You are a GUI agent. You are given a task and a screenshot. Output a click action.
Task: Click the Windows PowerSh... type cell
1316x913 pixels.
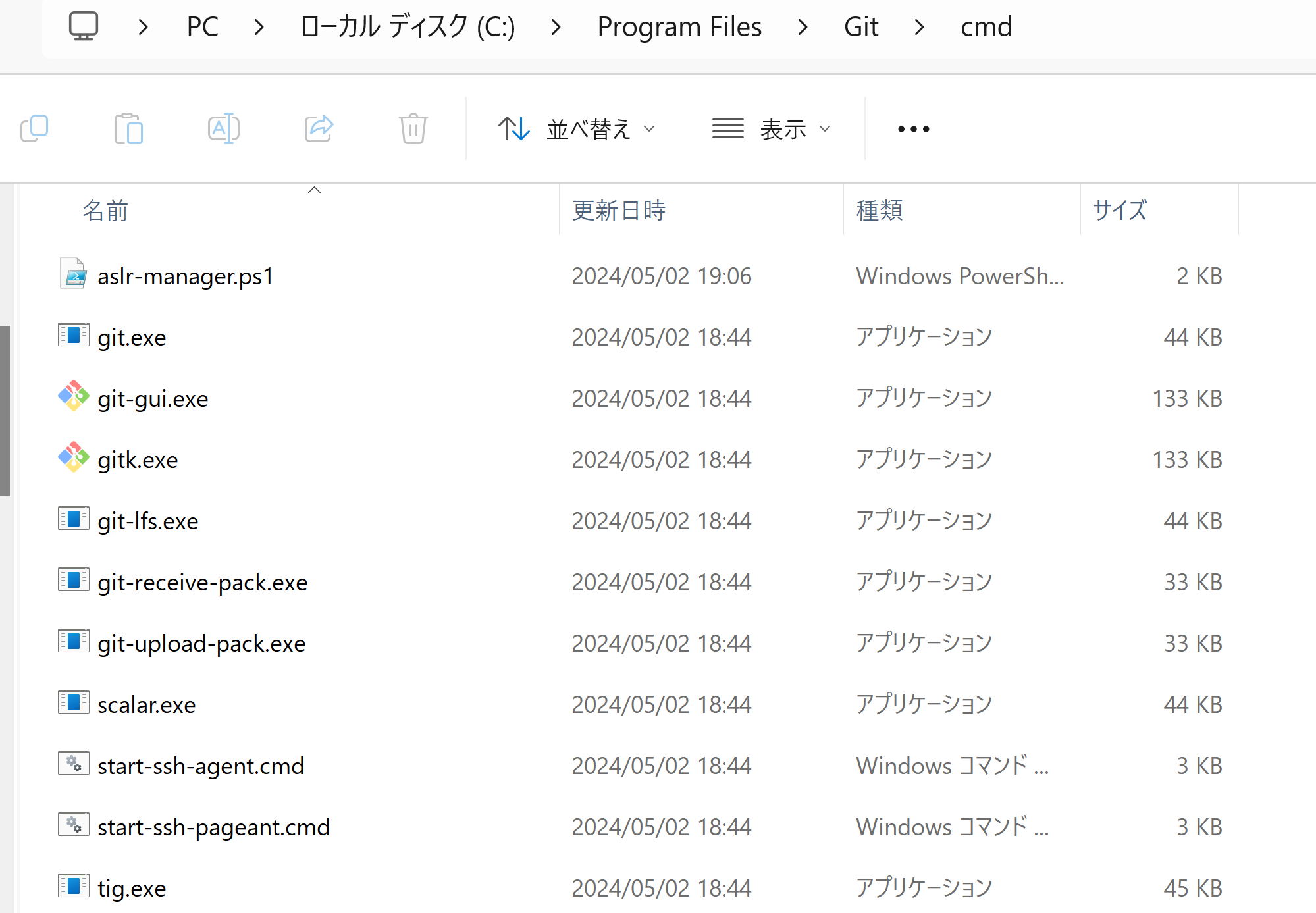point(960,276)
